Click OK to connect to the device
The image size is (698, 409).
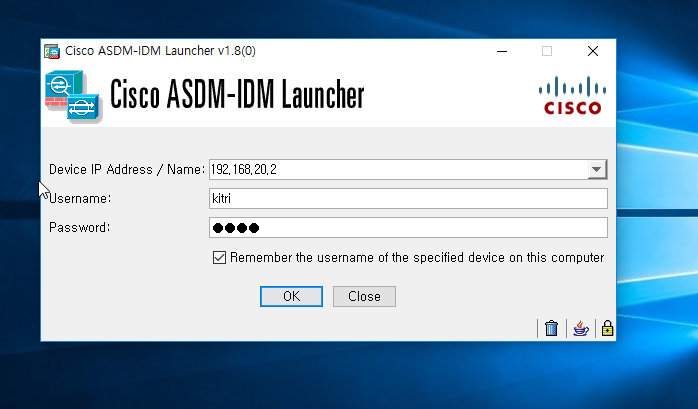click(x=291, y=296)
